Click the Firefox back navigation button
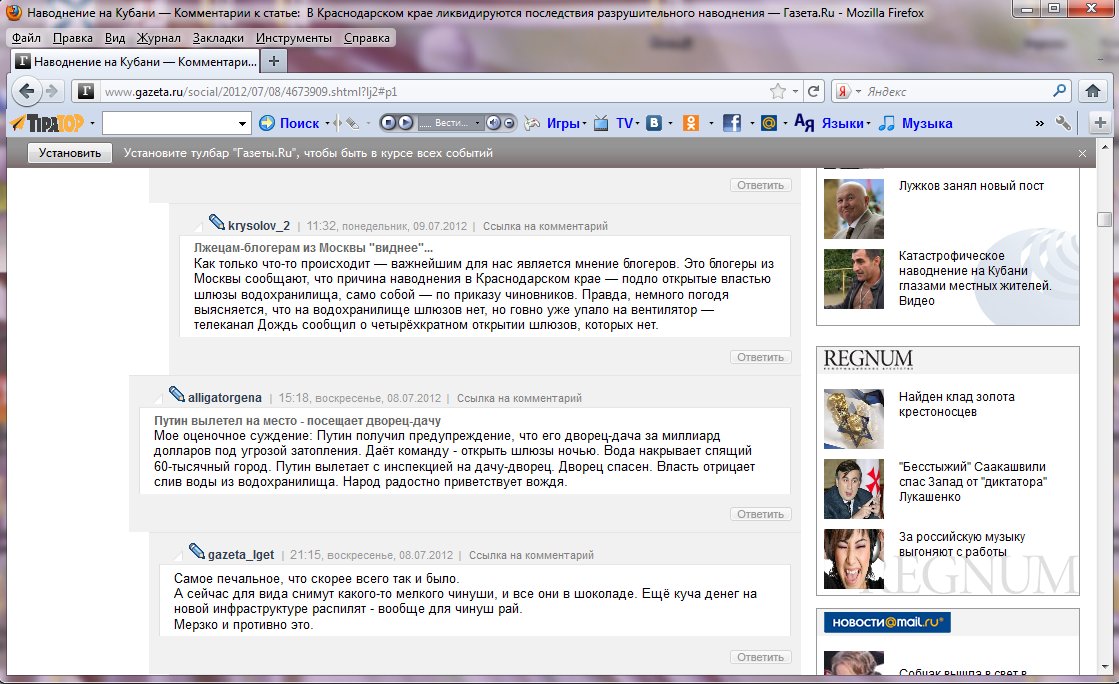1119x684 pixels. (x=28, y=91)
